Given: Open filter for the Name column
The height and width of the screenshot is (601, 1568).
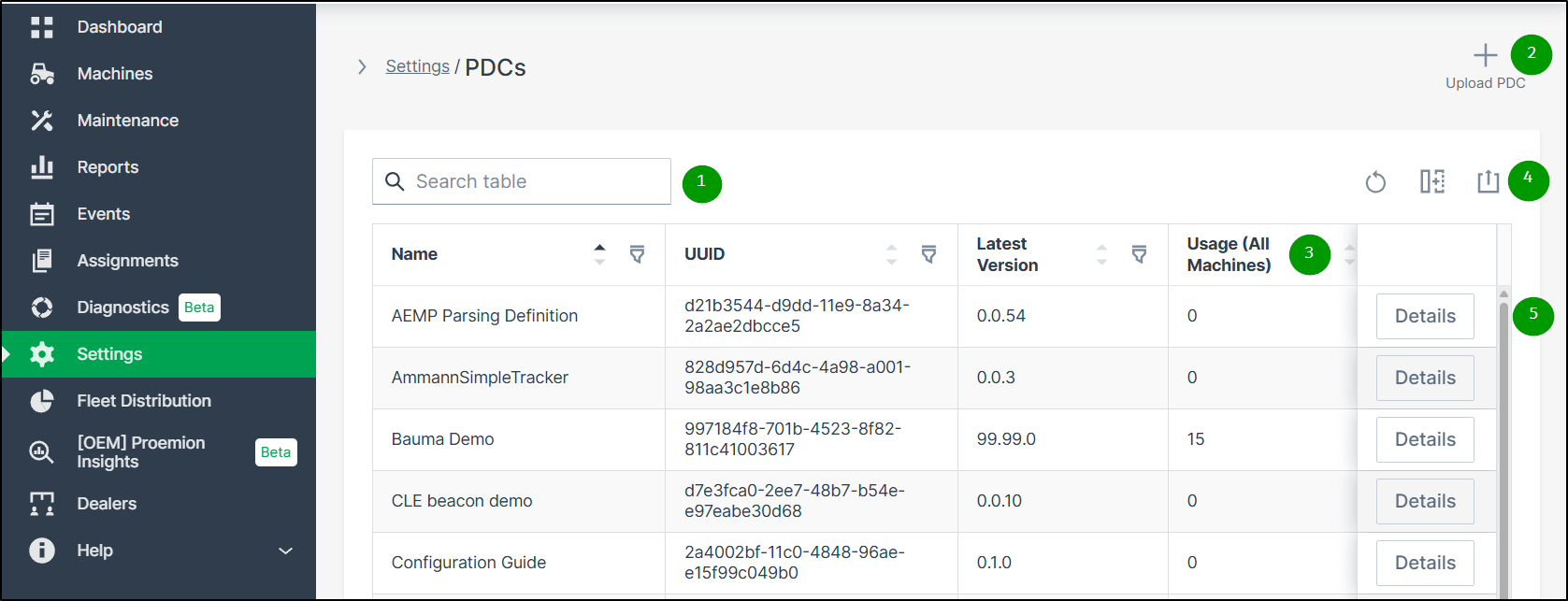Looking at the screenshot, I should (637, 254).
